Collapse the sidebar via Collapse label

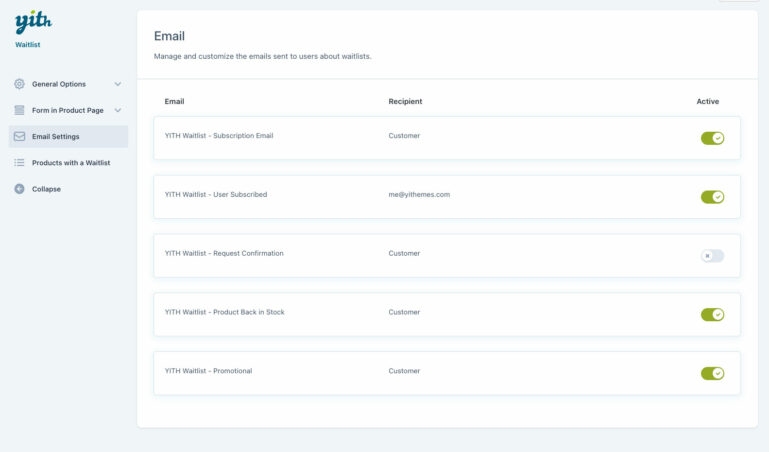click(x=46, y=189)
